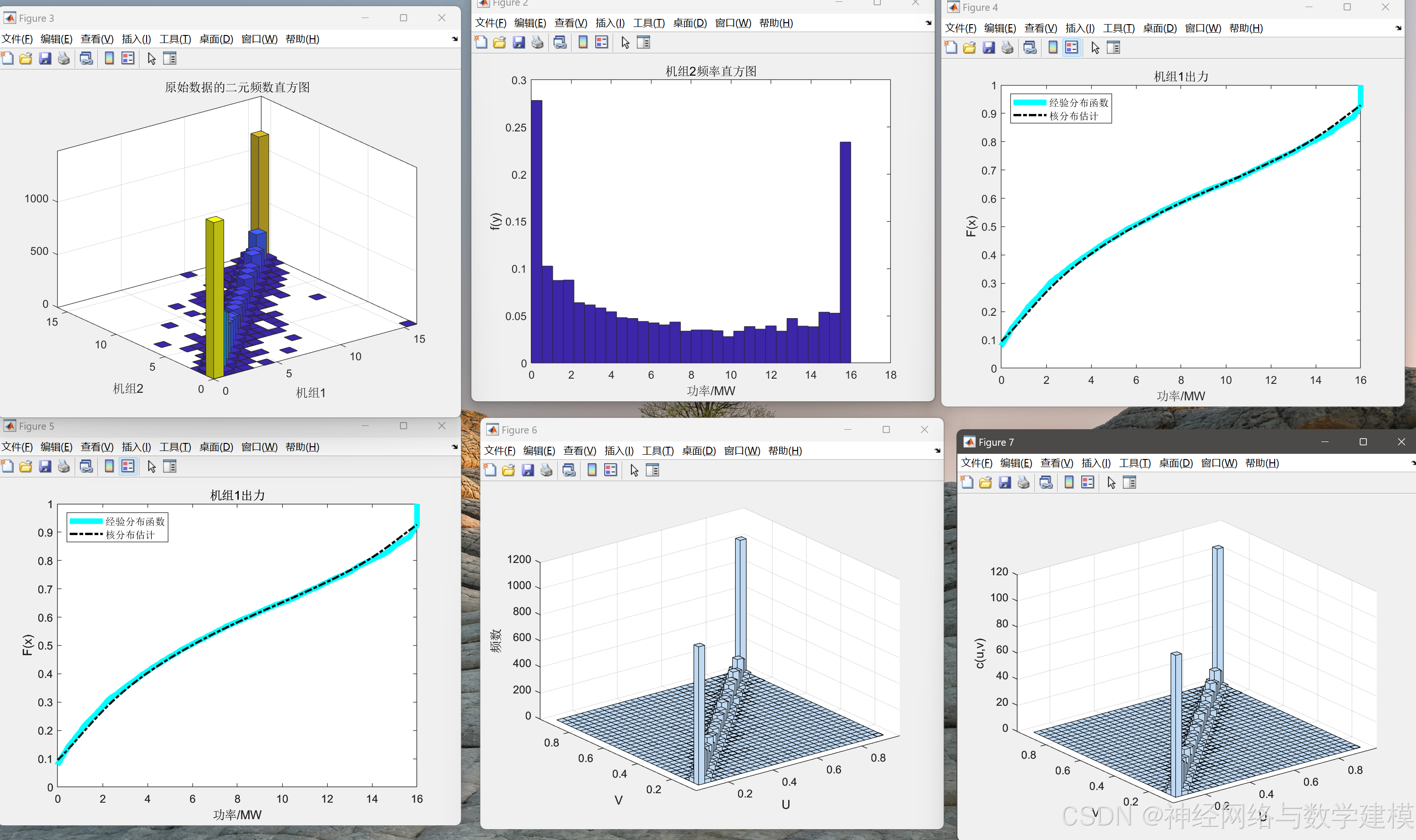Open Property Inspector in Figure 2 toolbar
This screenshot has height=840, width=1416.
[643, 43]
